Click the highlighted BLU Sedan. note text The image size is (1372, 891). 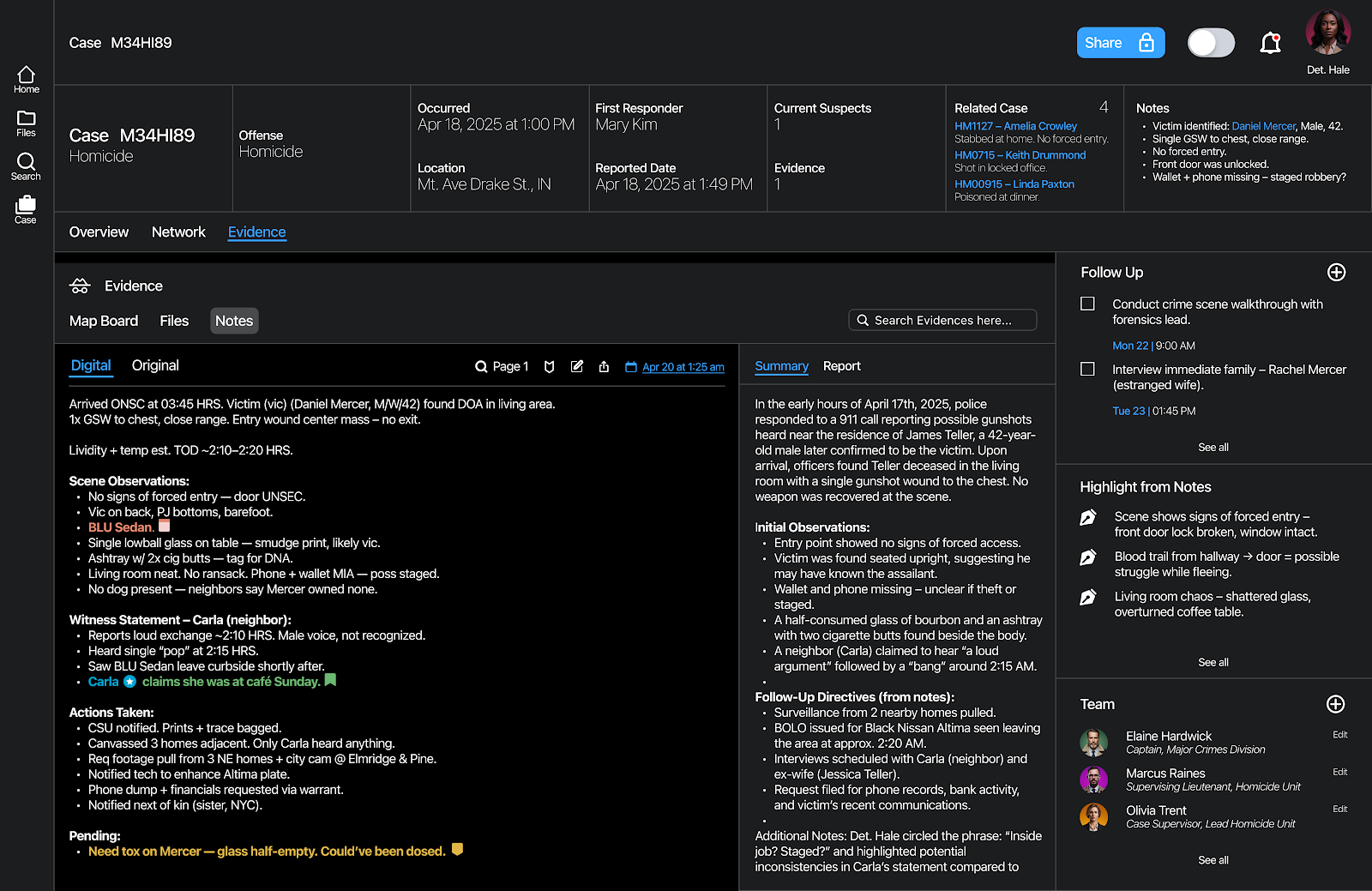(x=121, y=527)
